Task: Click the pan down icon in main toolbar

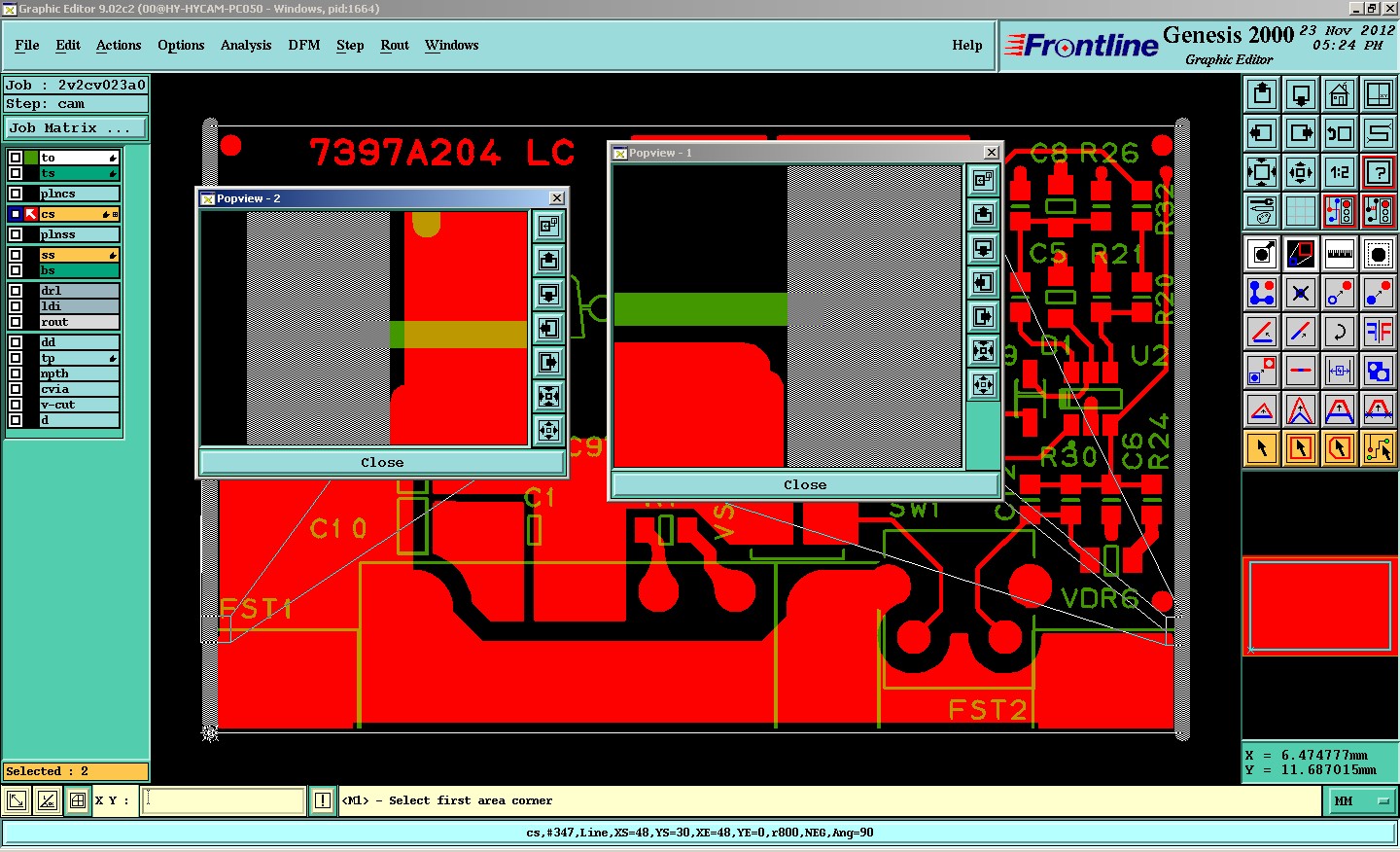Action: [x=1301, y=94]
